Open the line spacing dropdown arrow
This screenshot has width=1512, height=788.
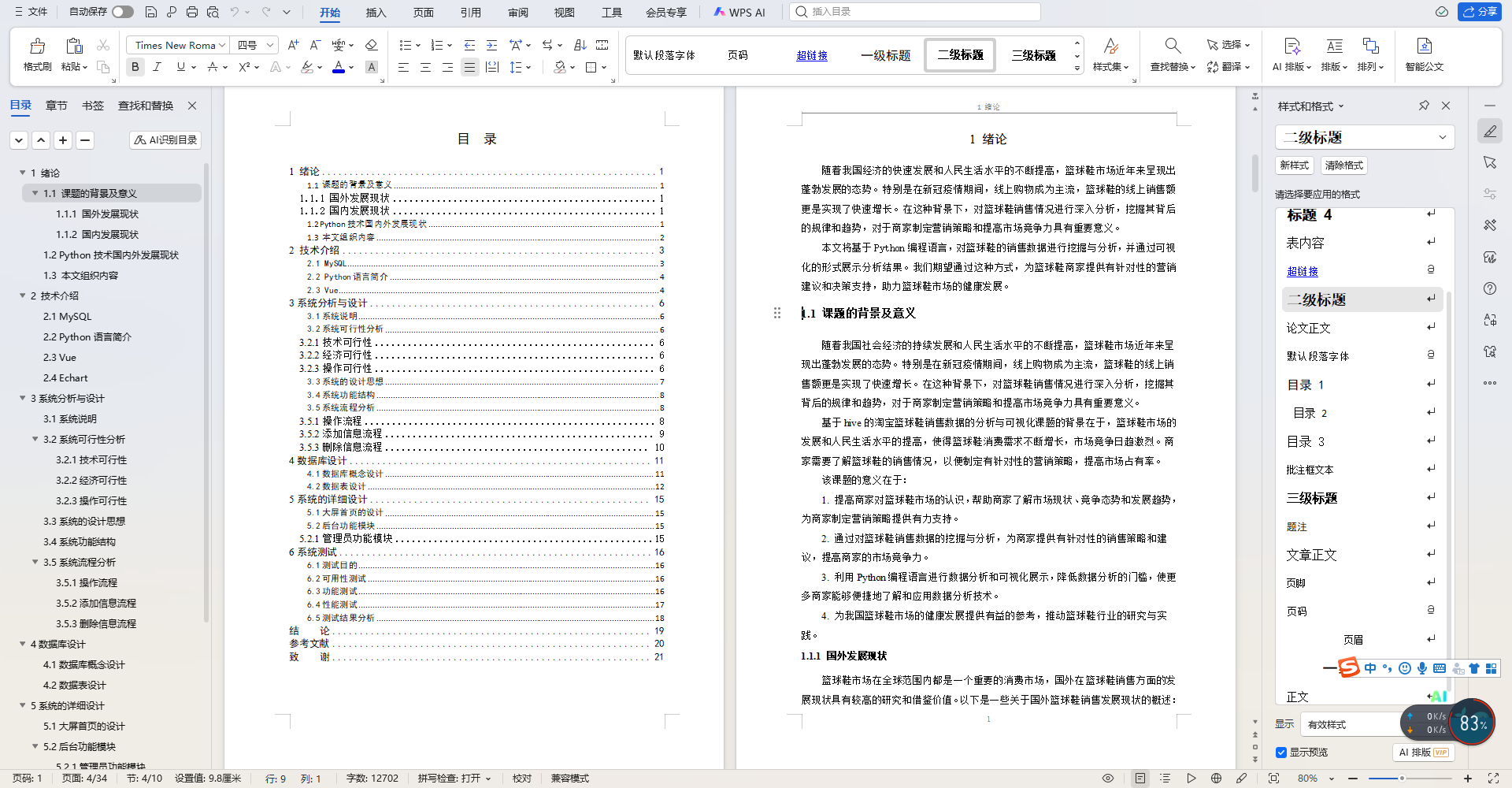[x=529, y=68]
